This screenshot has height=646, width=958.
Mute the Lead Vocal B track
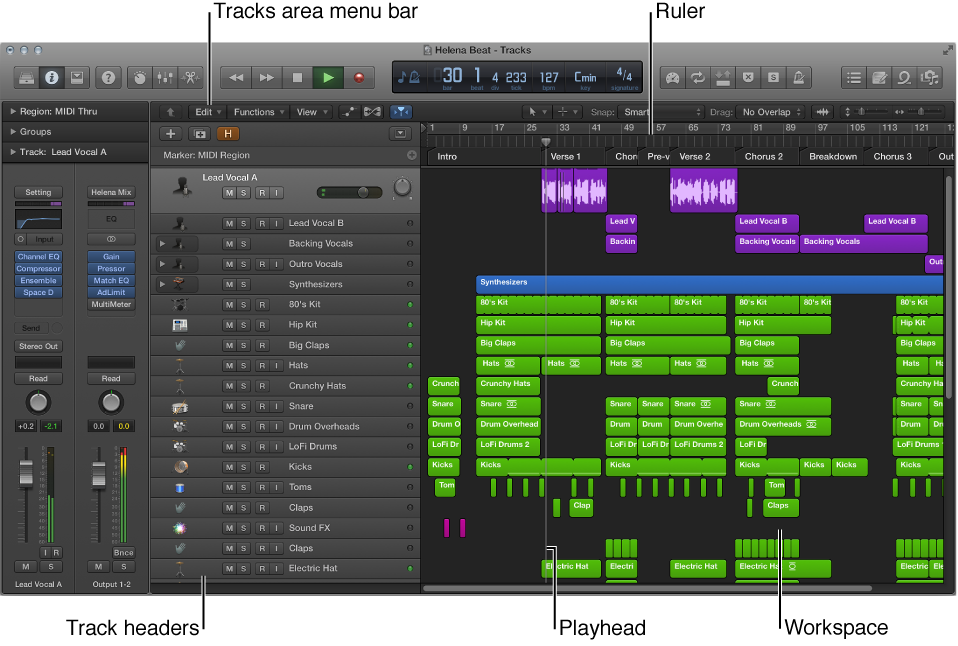tap(229, 224)
